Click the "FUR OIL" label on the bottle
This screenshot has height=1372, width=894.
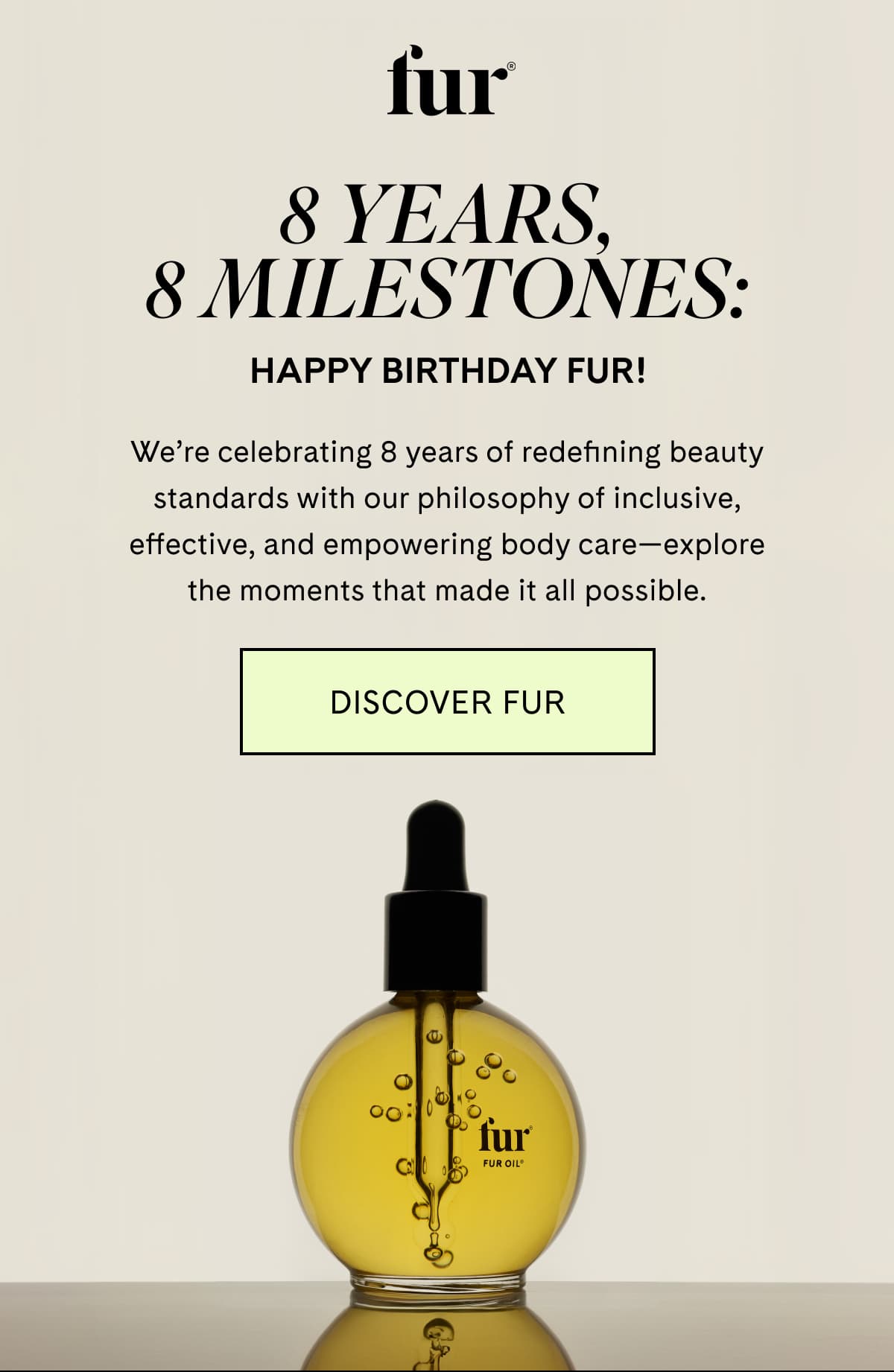504,1163
